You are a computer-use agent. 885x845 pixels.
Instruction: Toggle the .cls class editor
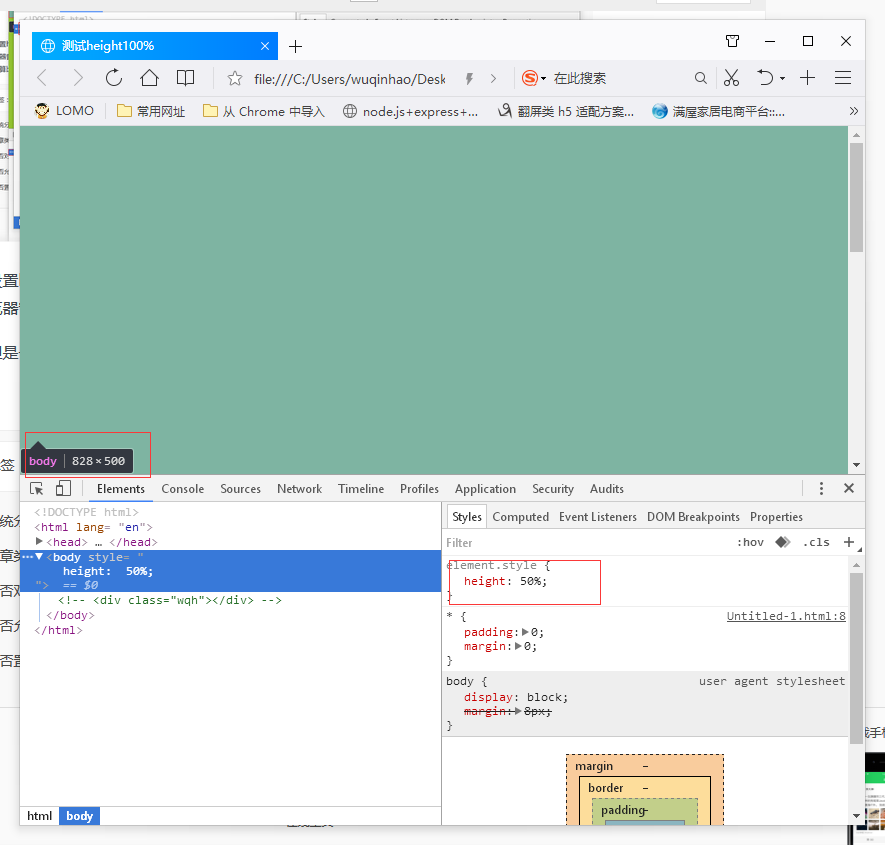816,543
